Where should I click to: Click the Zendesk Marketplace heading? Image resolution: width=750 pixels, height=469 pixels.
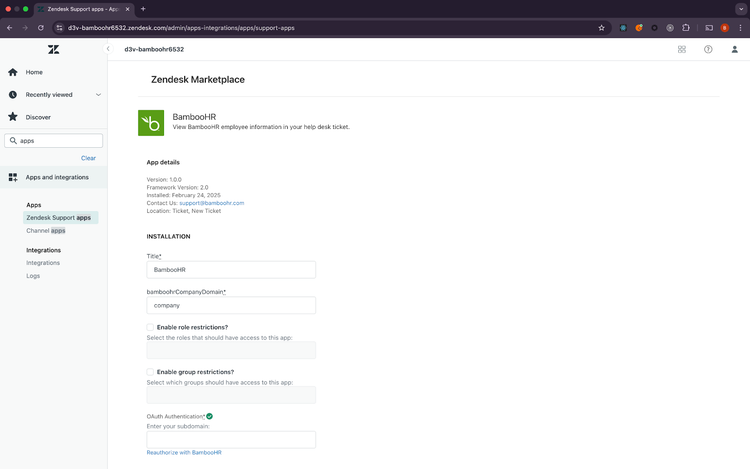pyautogui.click(x=198, y=80)
